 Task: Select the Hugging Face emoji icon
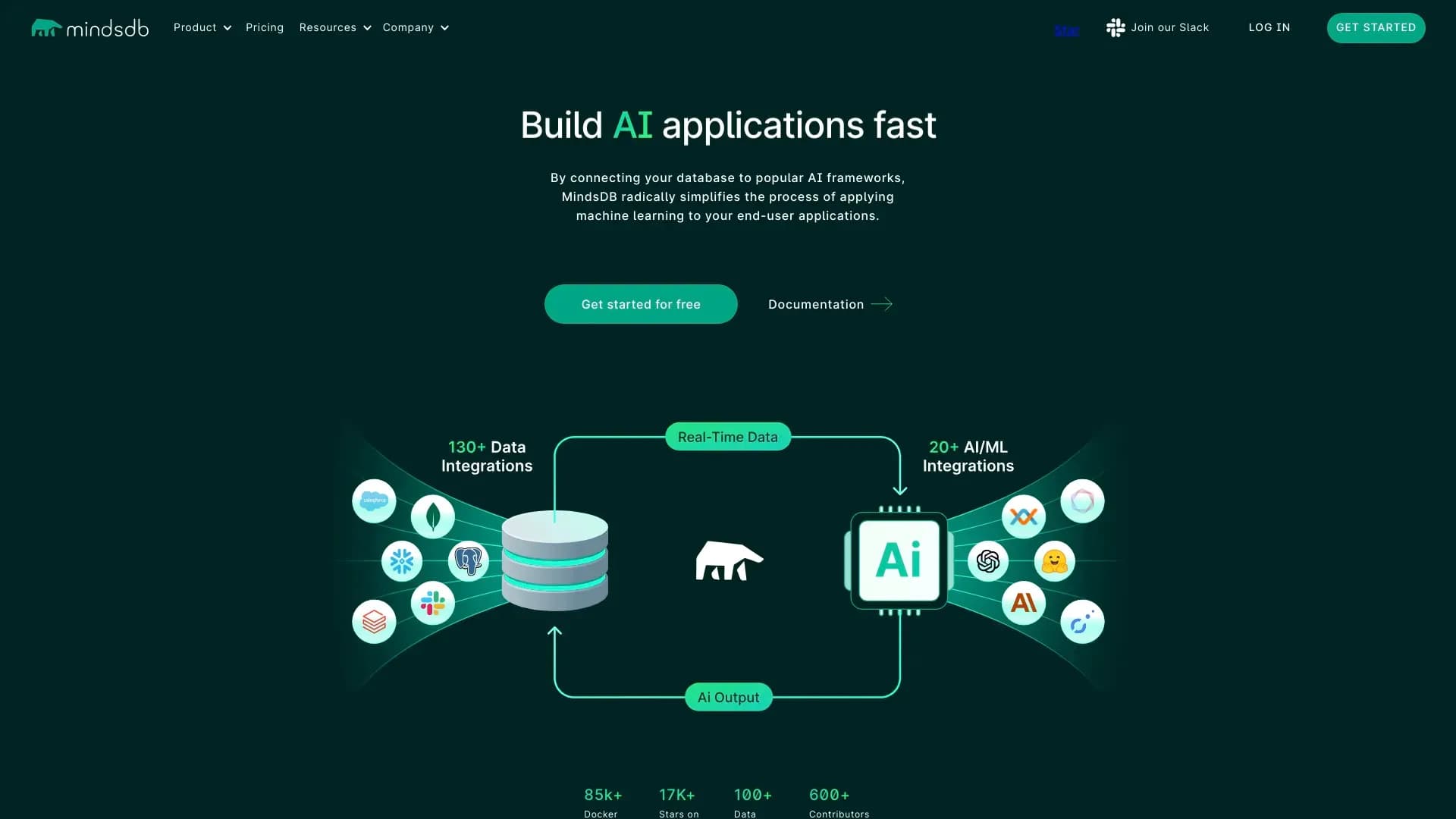coord(1055,561)
